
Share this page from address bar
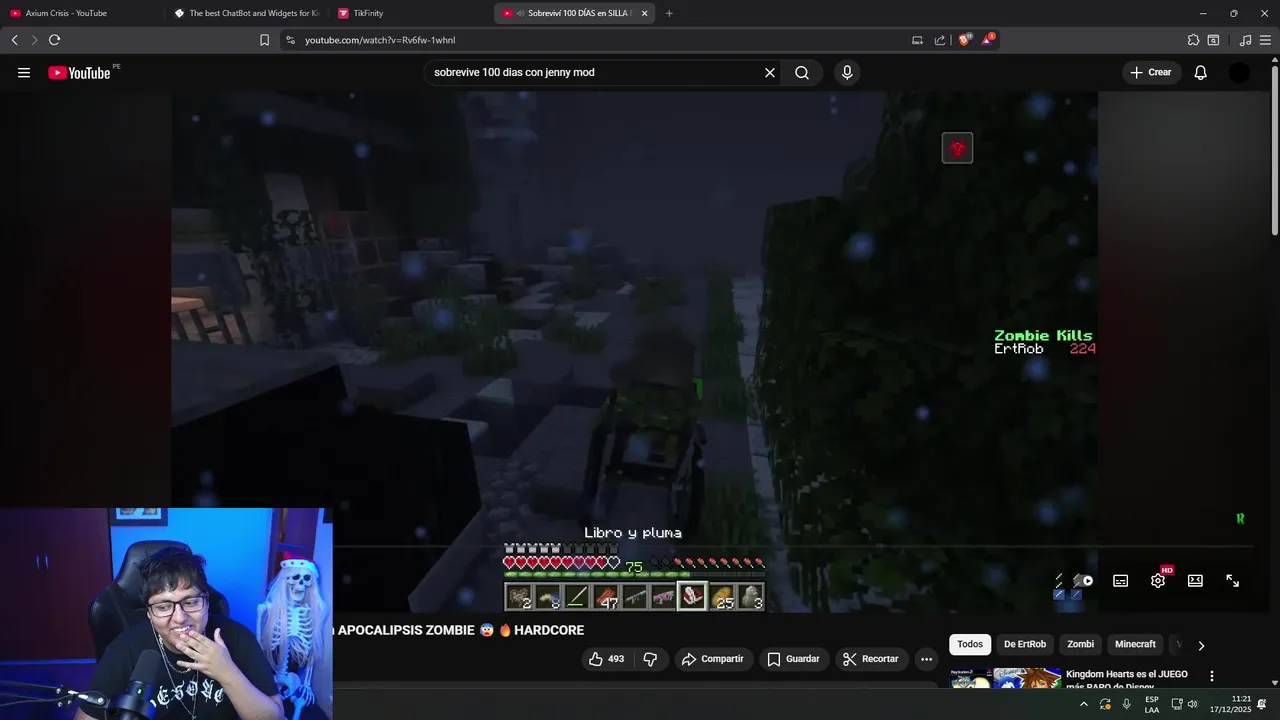(x=940, y=40)
